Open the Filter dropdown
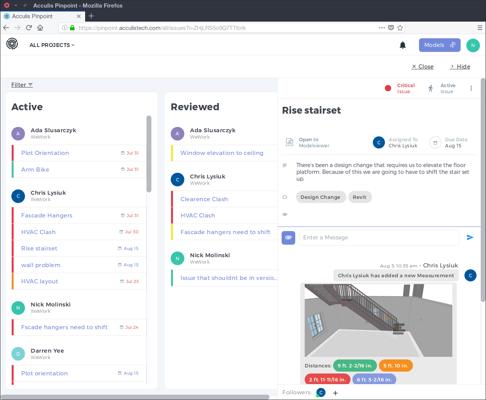This screenshot has height=400, width=486. pyautogui.click(x=22, y=85)
